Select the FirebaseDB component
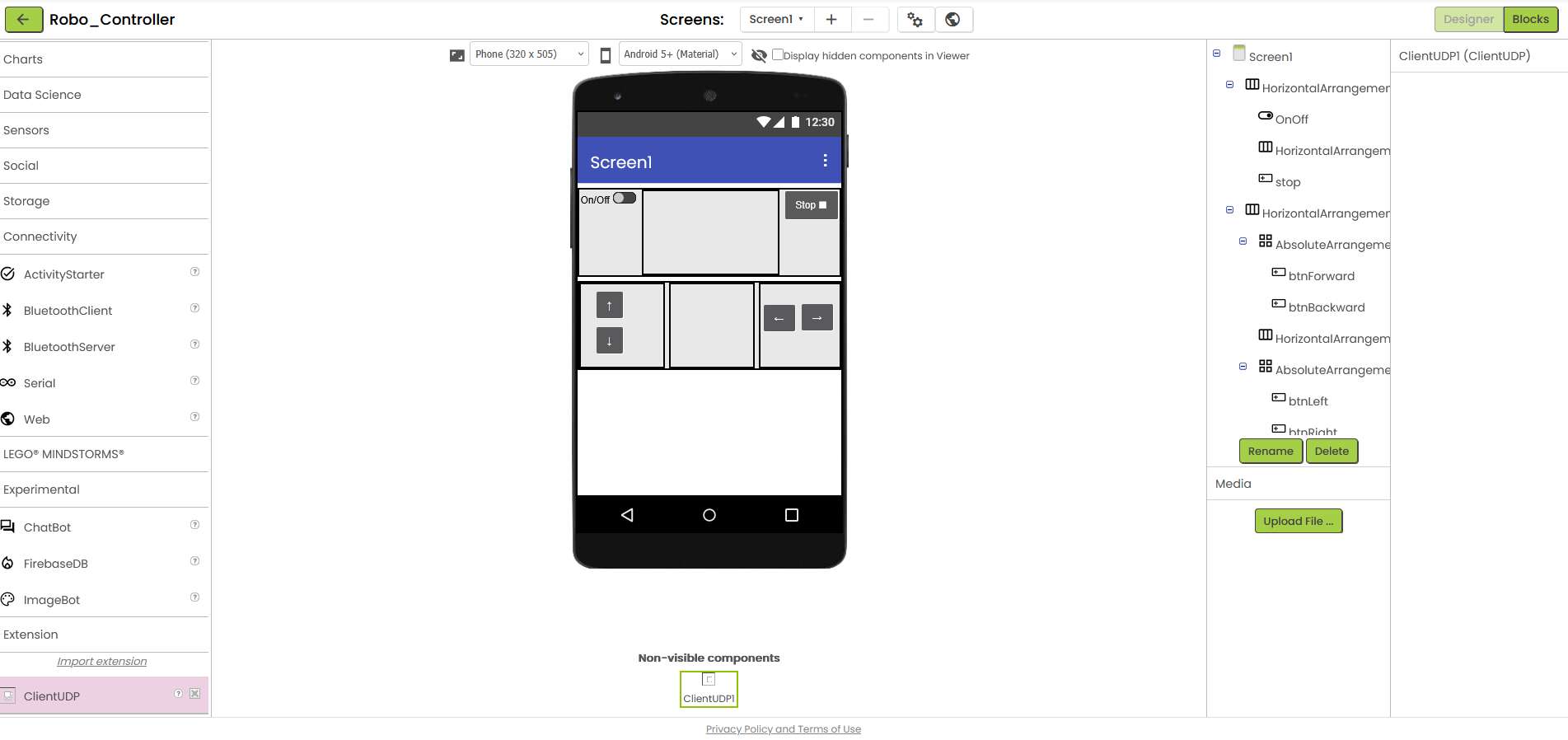Viewport: 1568px width, 740px height. click(55, 564)
